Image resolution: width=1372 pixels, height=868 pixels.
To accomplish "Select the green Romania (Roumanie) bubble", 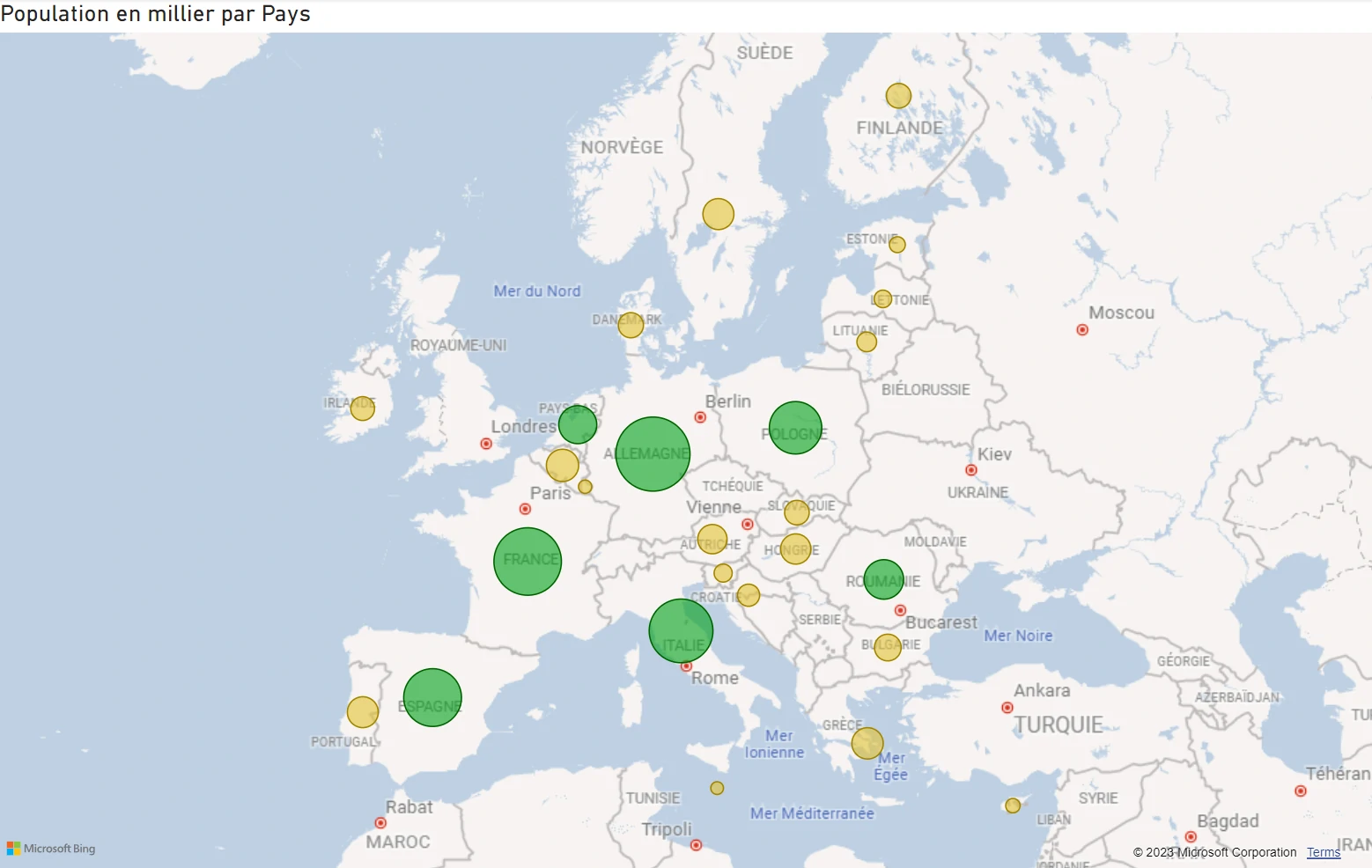I will click(883, 579).
